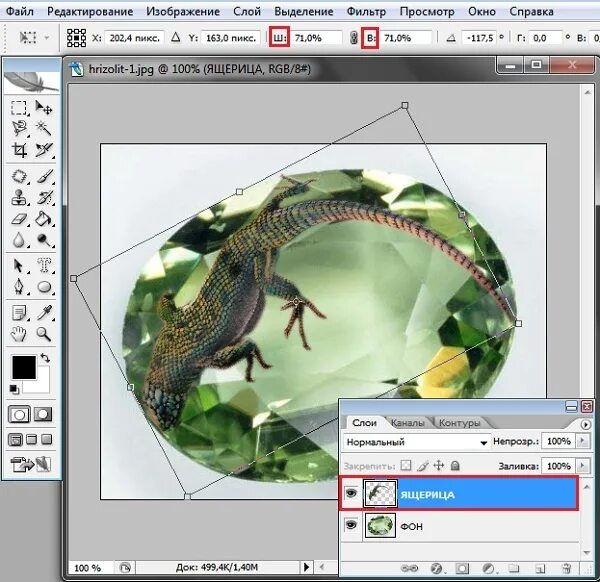This screenshot has height=582, width=600.
Task: Hide the ФОН layer
Action: 351,524
